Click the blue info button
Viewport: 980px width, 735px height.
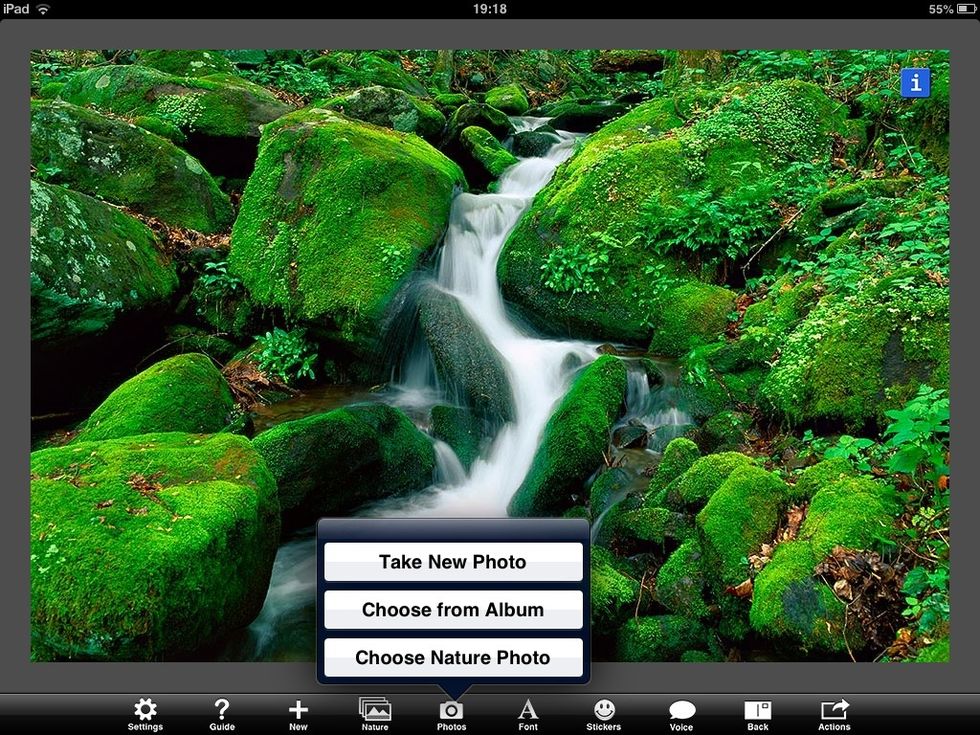click(x=915, y=83)
